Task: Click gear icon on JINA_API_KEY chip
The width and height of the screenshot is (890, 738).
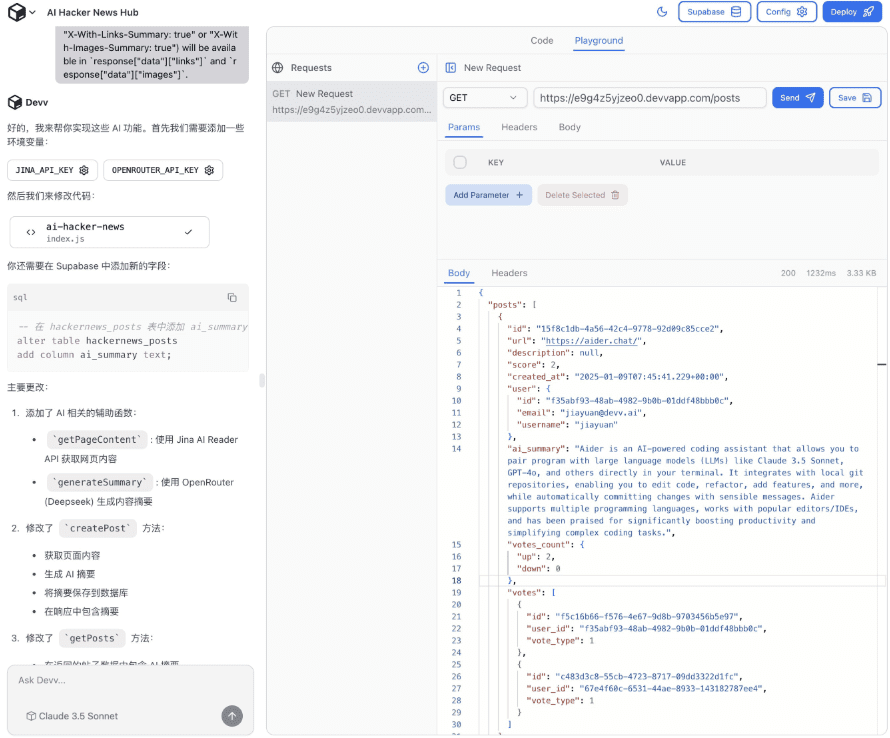Action: (x=84, y=170)
